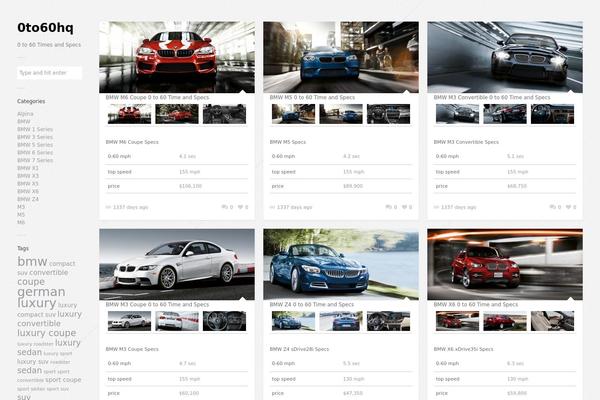The image size is (600, 400).
Task: View first small thumbnail of BMW M6 Coupe
Action: click(129, 114)
